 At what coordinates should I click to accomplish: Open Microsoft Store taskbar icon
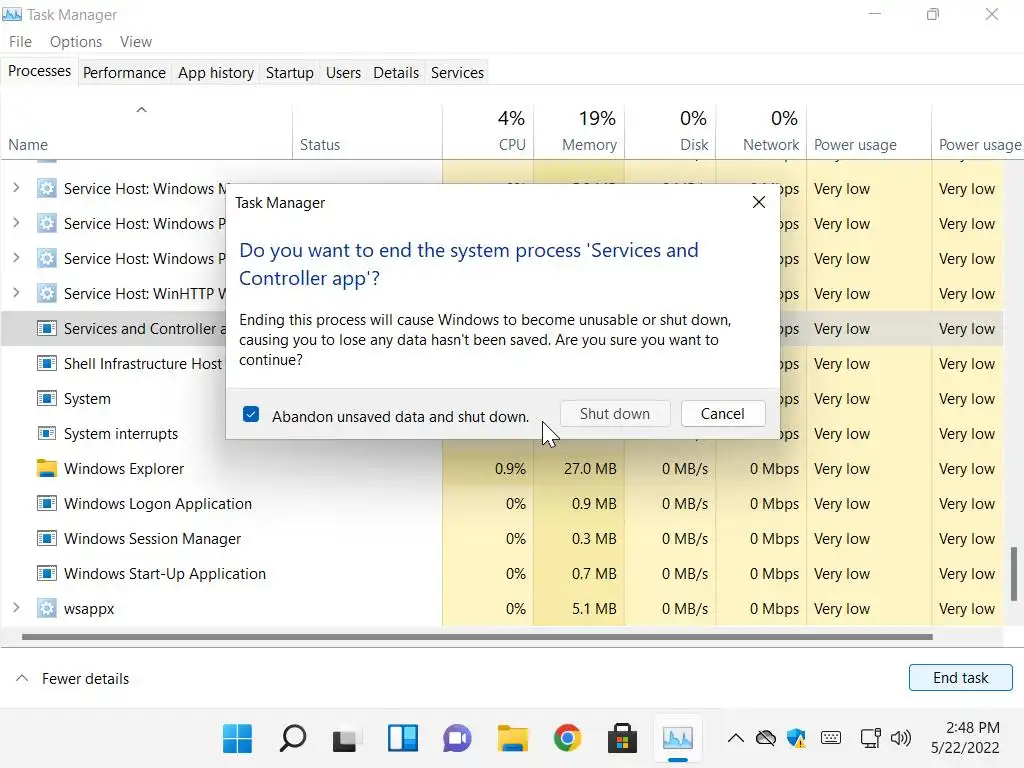coord(622,739)
